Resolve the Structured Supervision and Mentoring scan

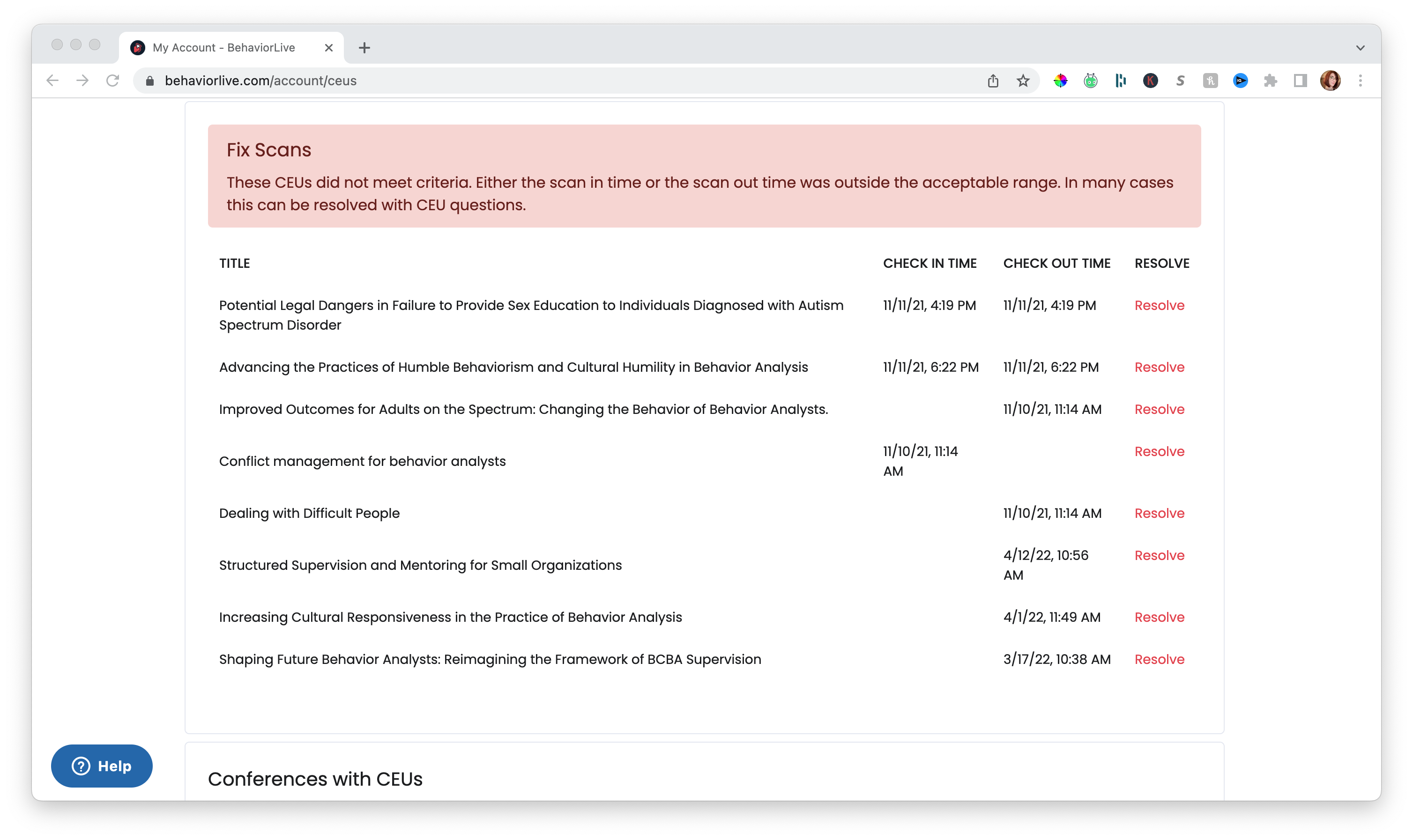click(1159, 555)
